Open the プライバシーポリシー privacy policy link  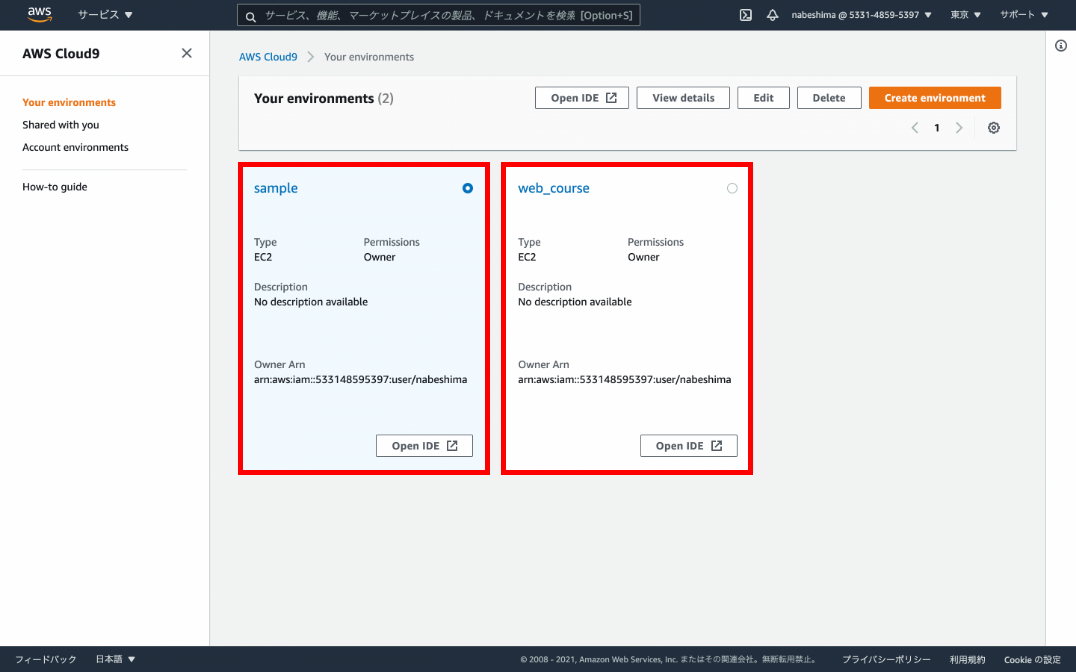click(x=886, y=660)
